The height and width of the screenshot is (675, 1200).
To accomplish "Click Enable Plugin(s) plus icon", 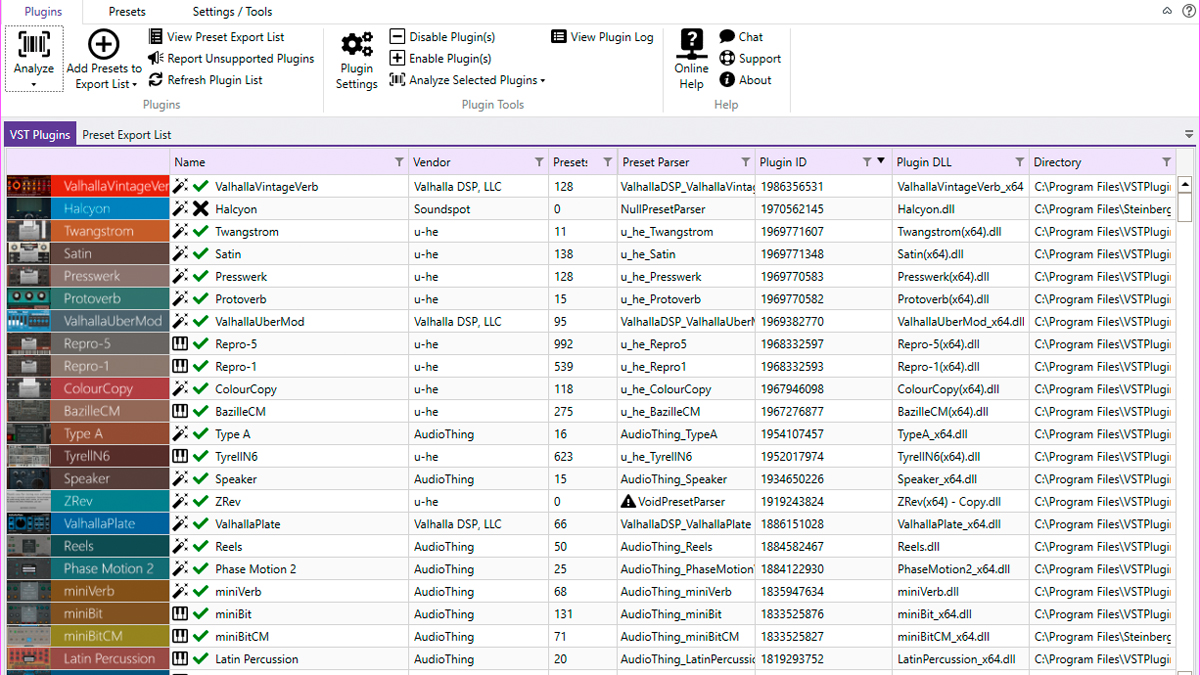I will 397,59.
